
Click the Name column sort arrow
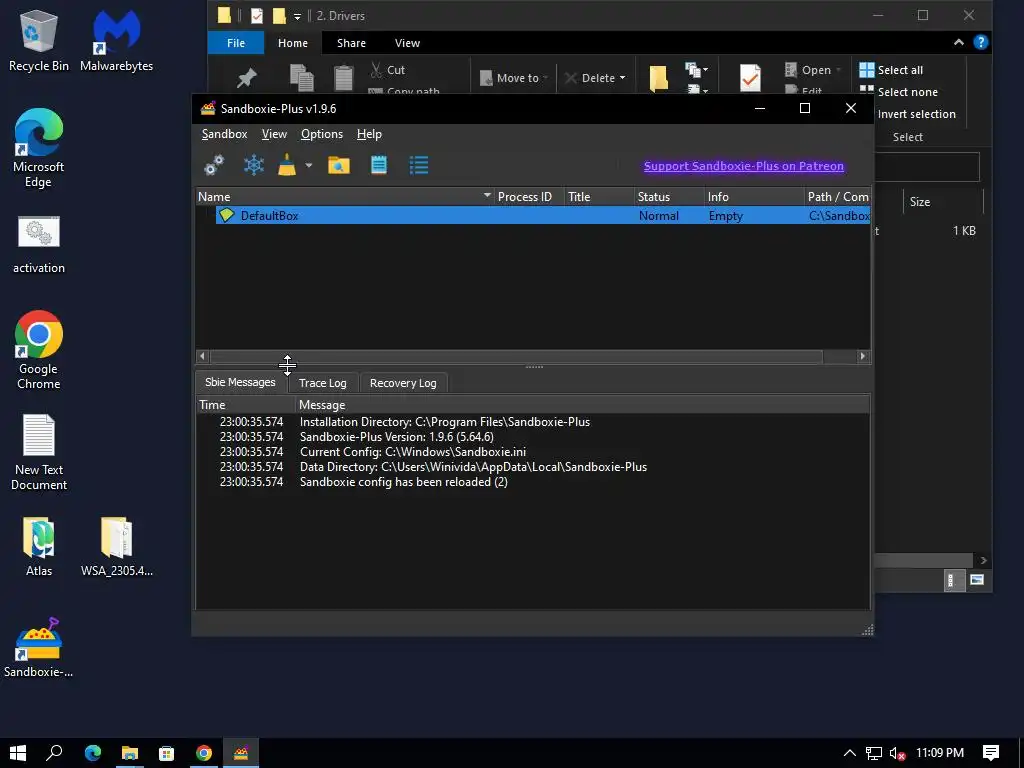point(487,195)
